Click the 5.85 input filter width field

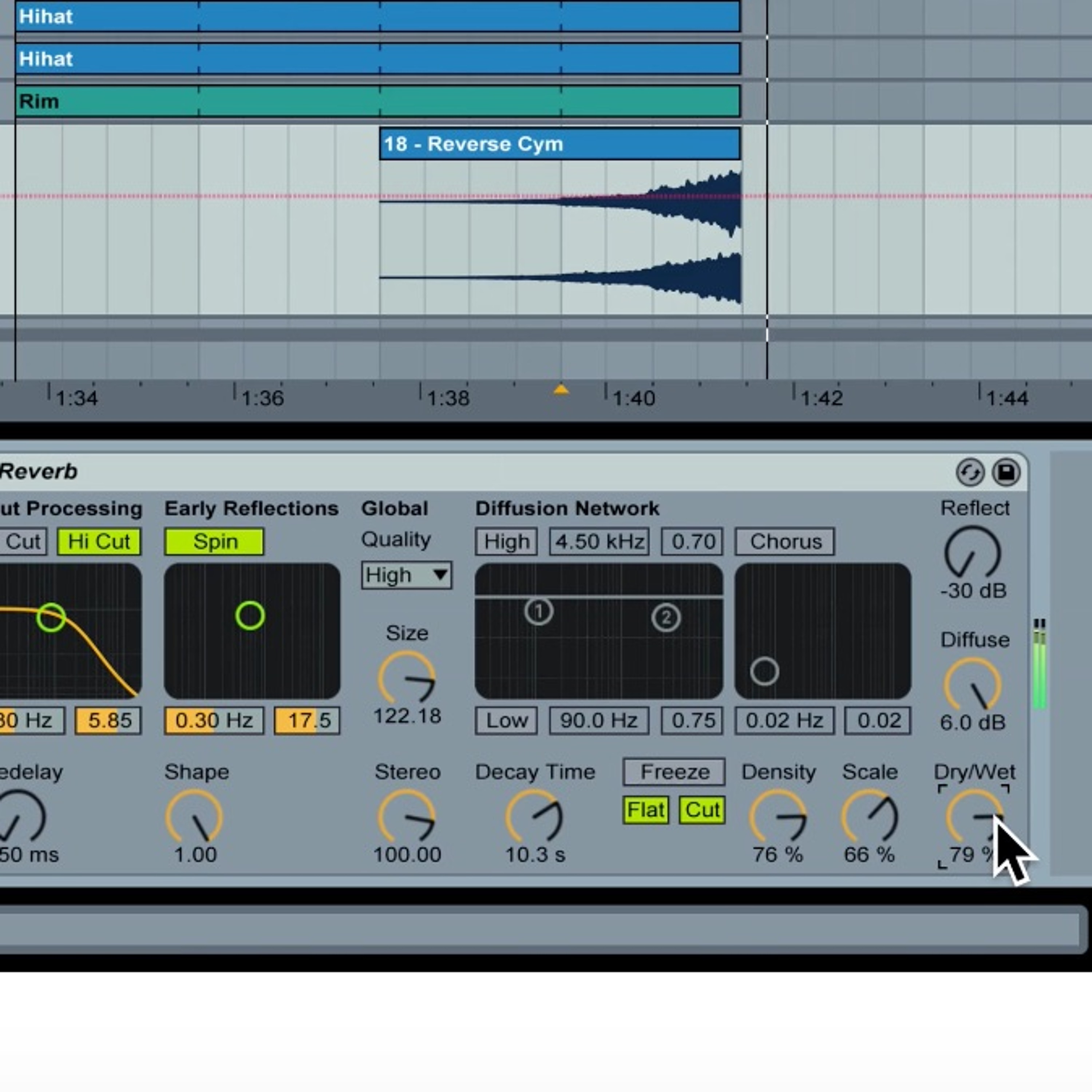point(108,720)
